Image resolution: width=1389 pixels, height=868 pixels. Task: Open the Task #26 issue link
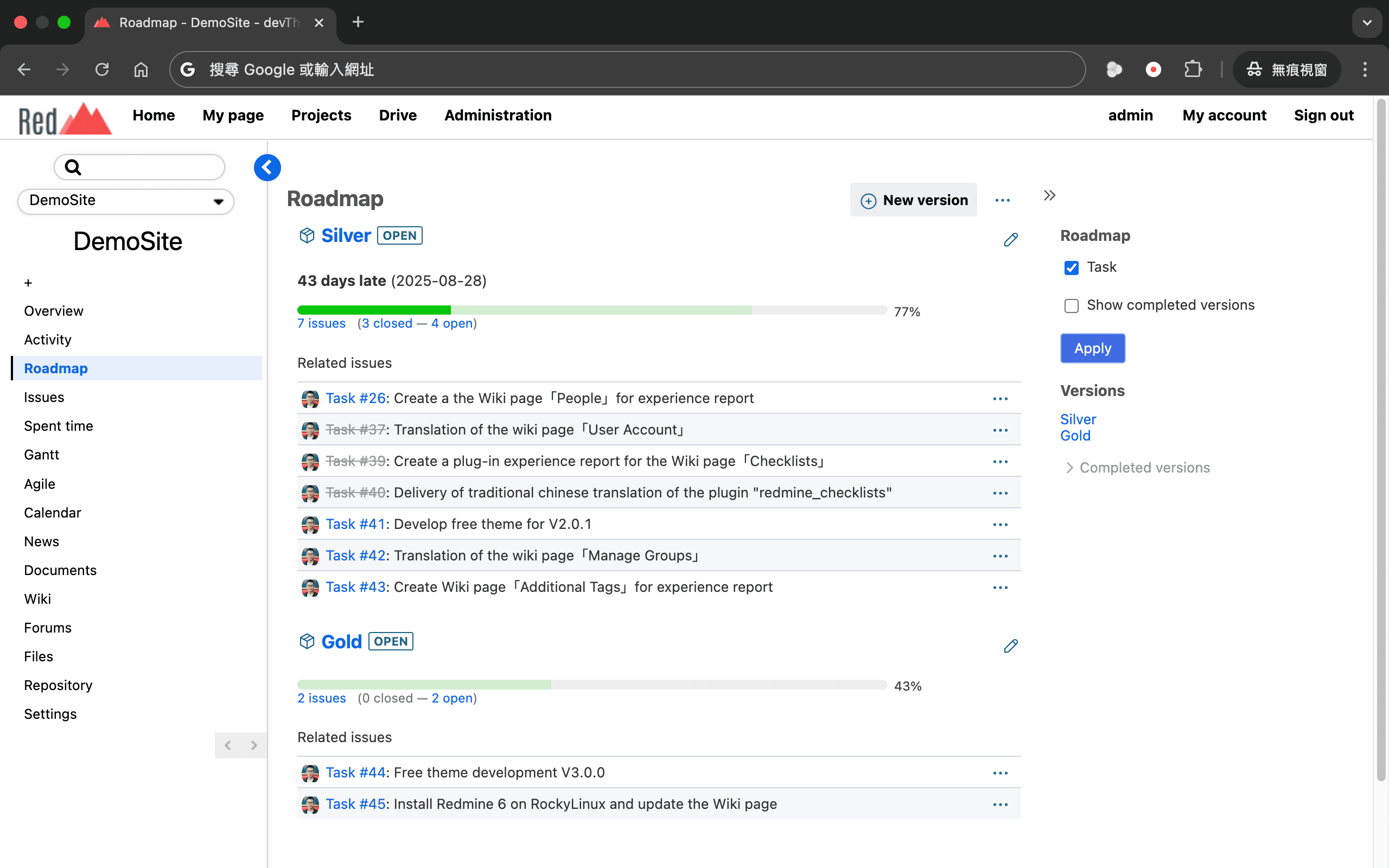coord(355,398)
